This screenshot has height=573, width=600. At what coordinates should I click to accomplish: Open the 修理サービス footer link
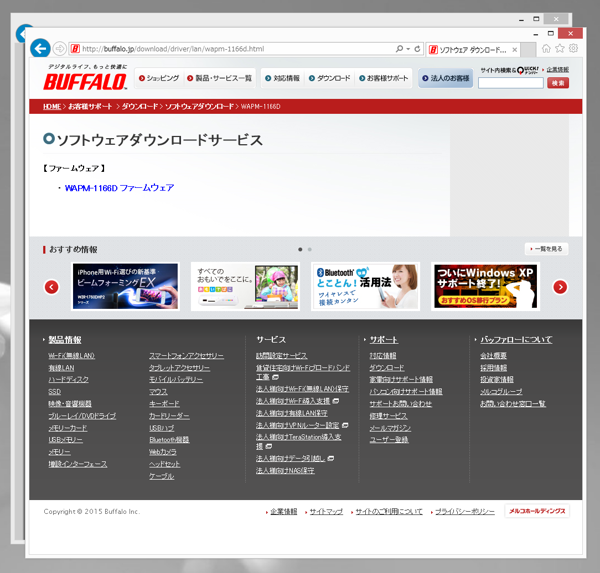pos(388,416)
